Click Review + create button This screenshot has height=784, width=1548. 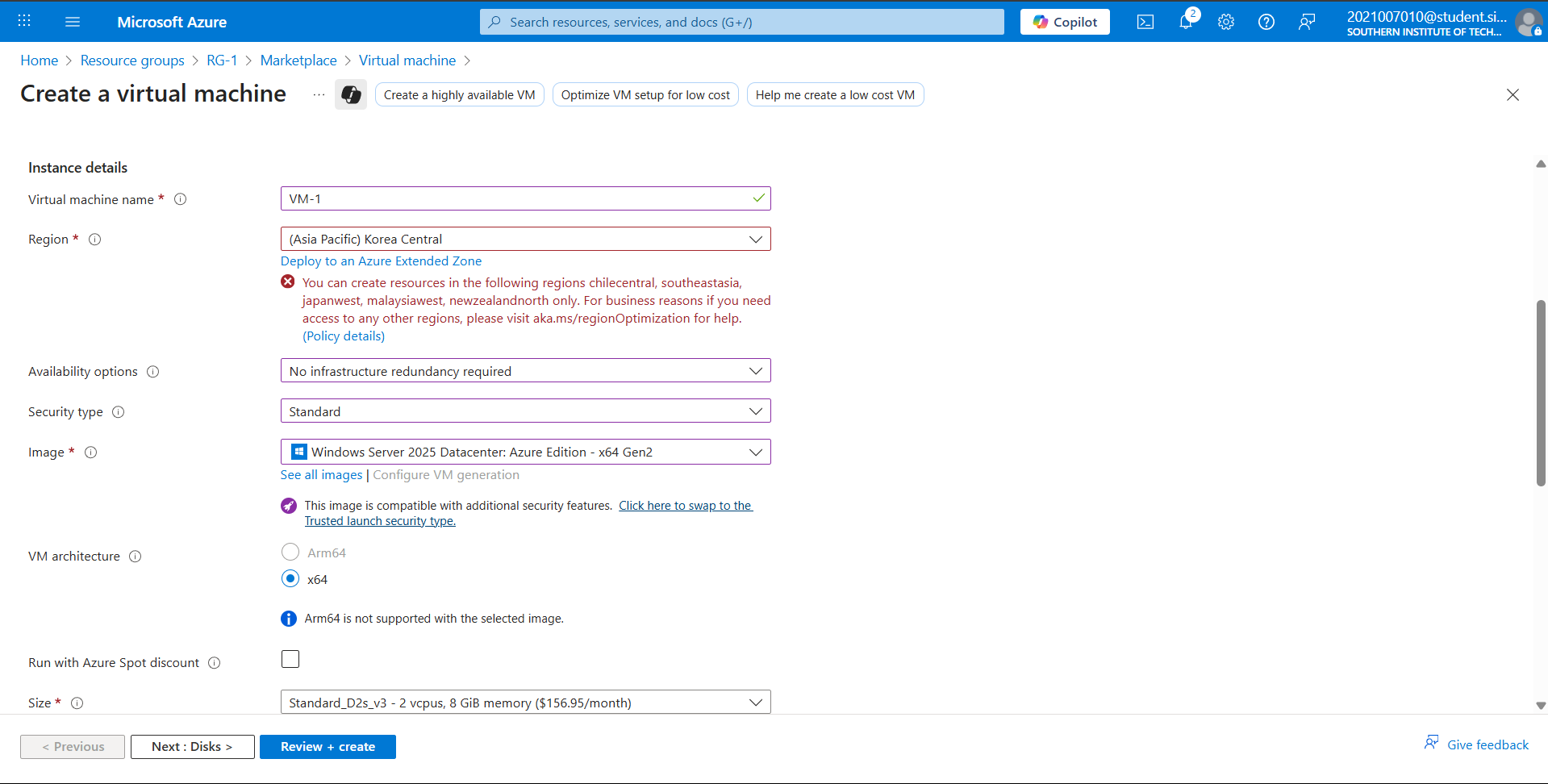328,747
